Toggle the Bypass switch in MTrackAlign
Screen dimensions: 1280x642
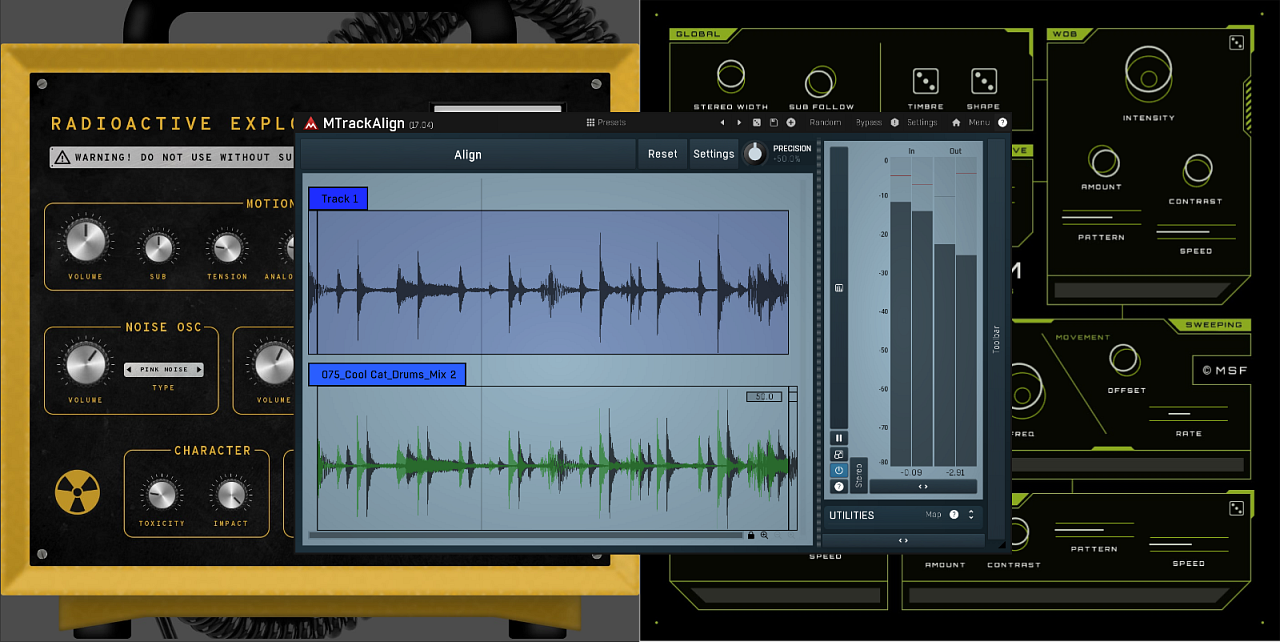tap(869, 123)
